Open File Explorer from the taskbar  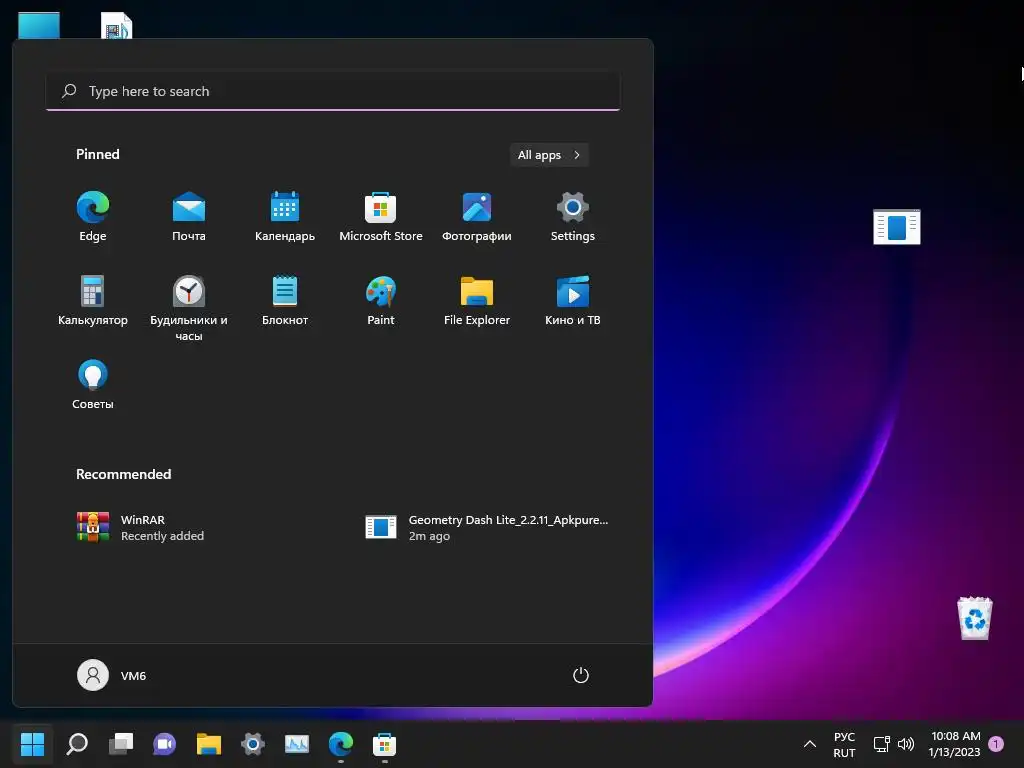(x=209, y=744)
